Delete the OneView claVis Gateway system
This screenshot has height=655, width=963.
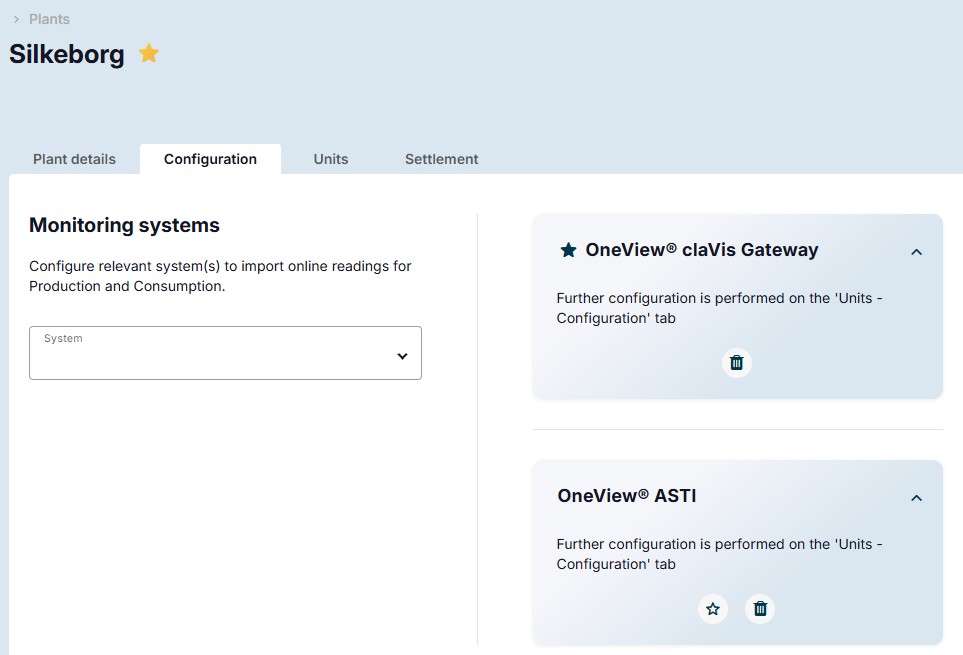[736, 363]
